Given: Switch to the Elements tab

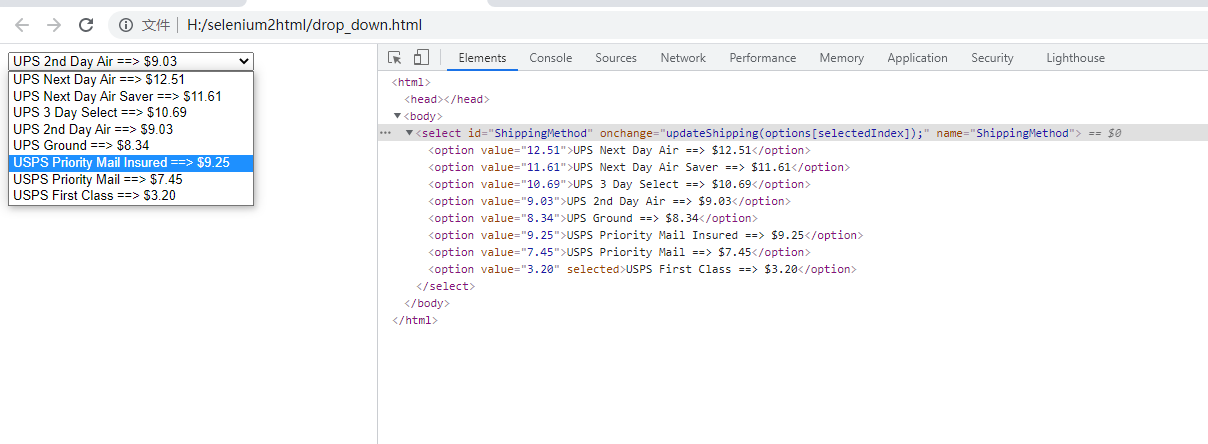Looking at the screenshot, I should (482, 58).
